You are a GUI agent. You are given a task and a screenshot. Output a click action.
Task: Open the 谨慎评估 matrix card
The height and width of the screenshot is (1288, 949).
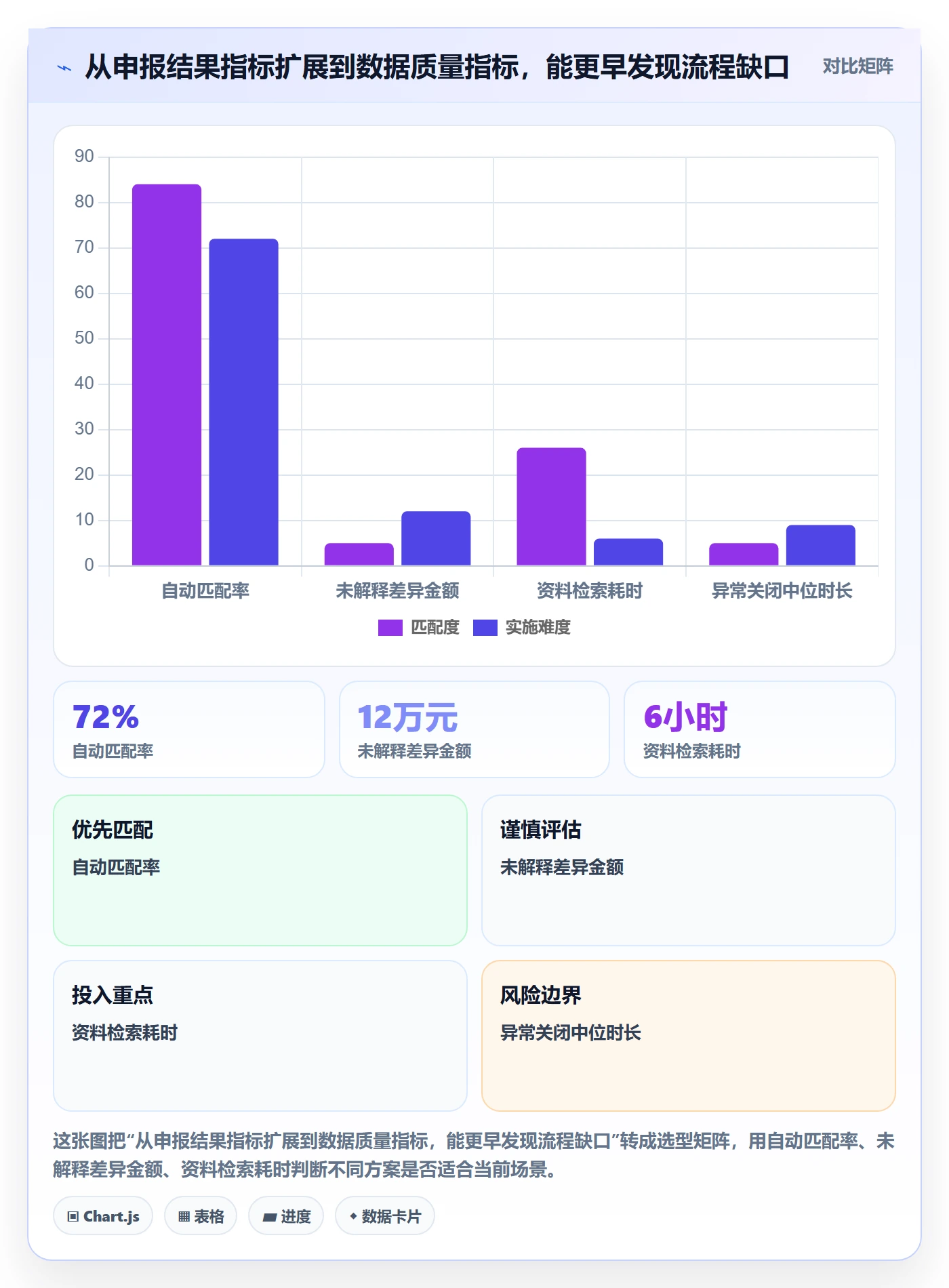click(689, 870)
